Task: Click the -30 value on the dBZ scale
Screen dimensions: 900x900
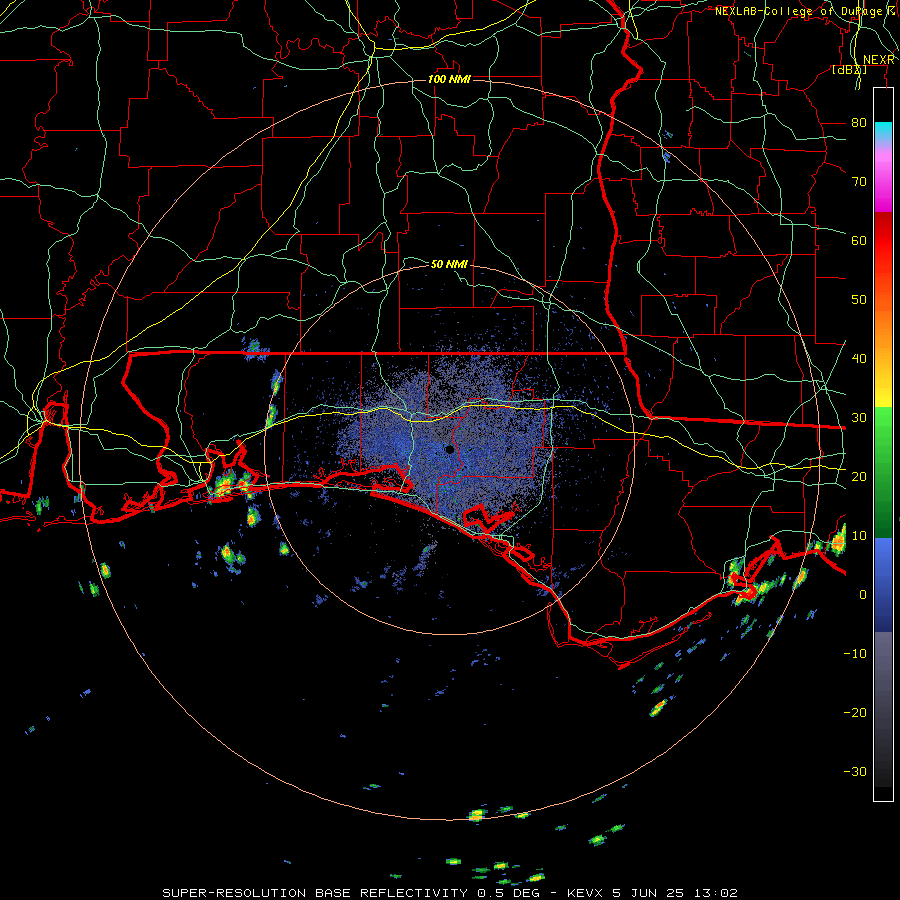Action: click(855, 771)
